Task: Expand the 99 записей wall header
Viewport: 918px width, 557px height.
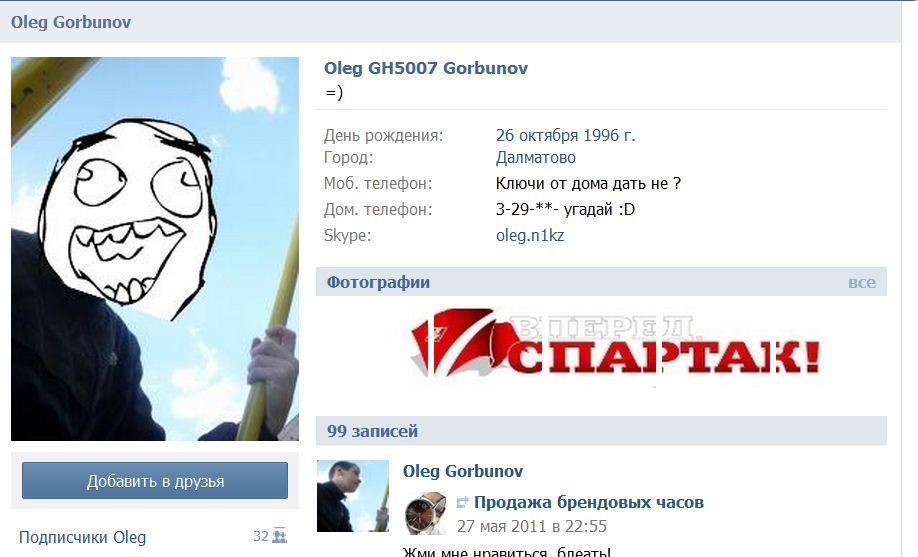Action: 601,431
